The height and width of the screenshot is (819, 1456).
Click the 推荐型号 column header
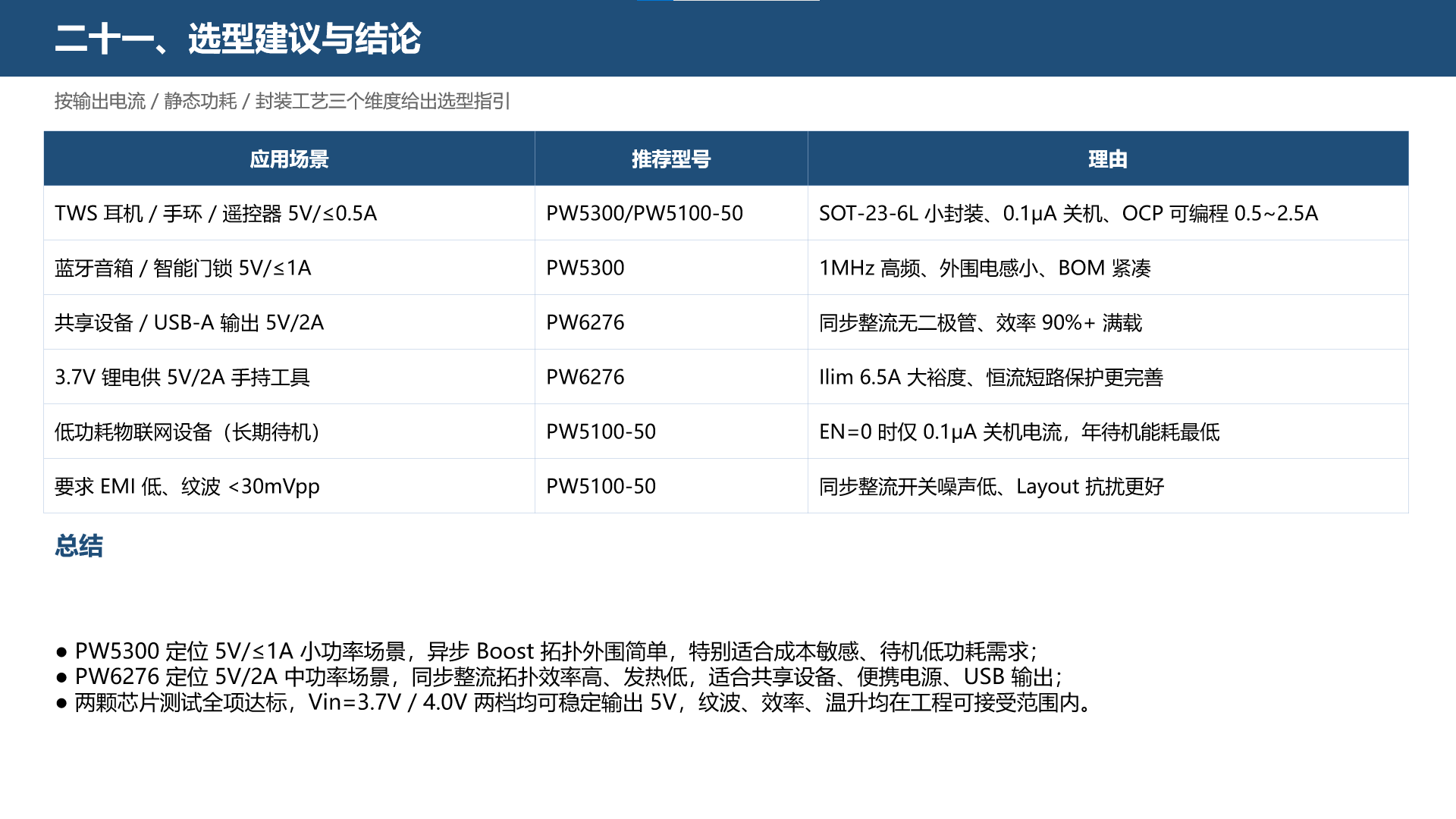tap(671, 158)
